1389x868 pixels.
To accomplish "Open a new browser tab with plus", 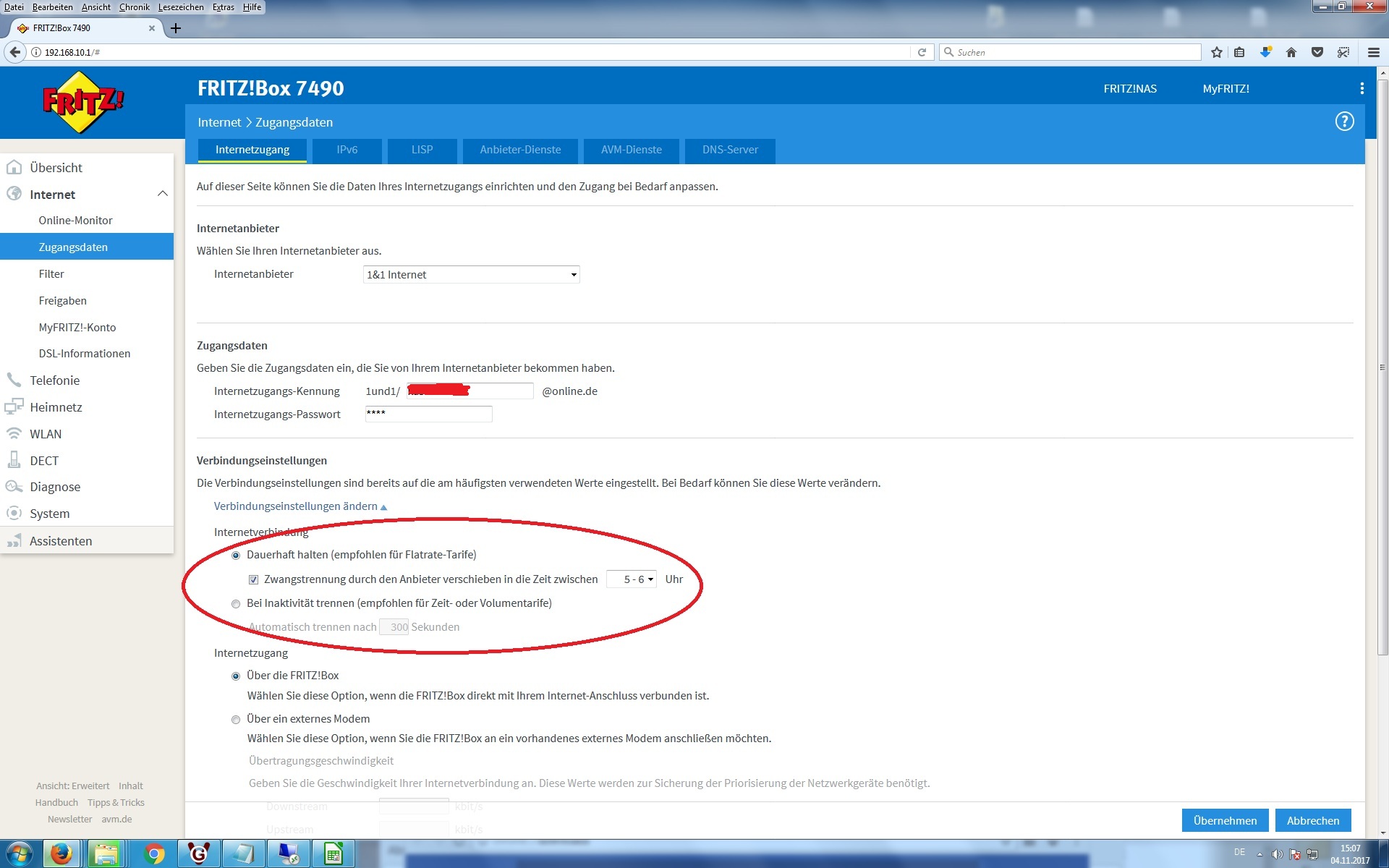I will (176, 28).
